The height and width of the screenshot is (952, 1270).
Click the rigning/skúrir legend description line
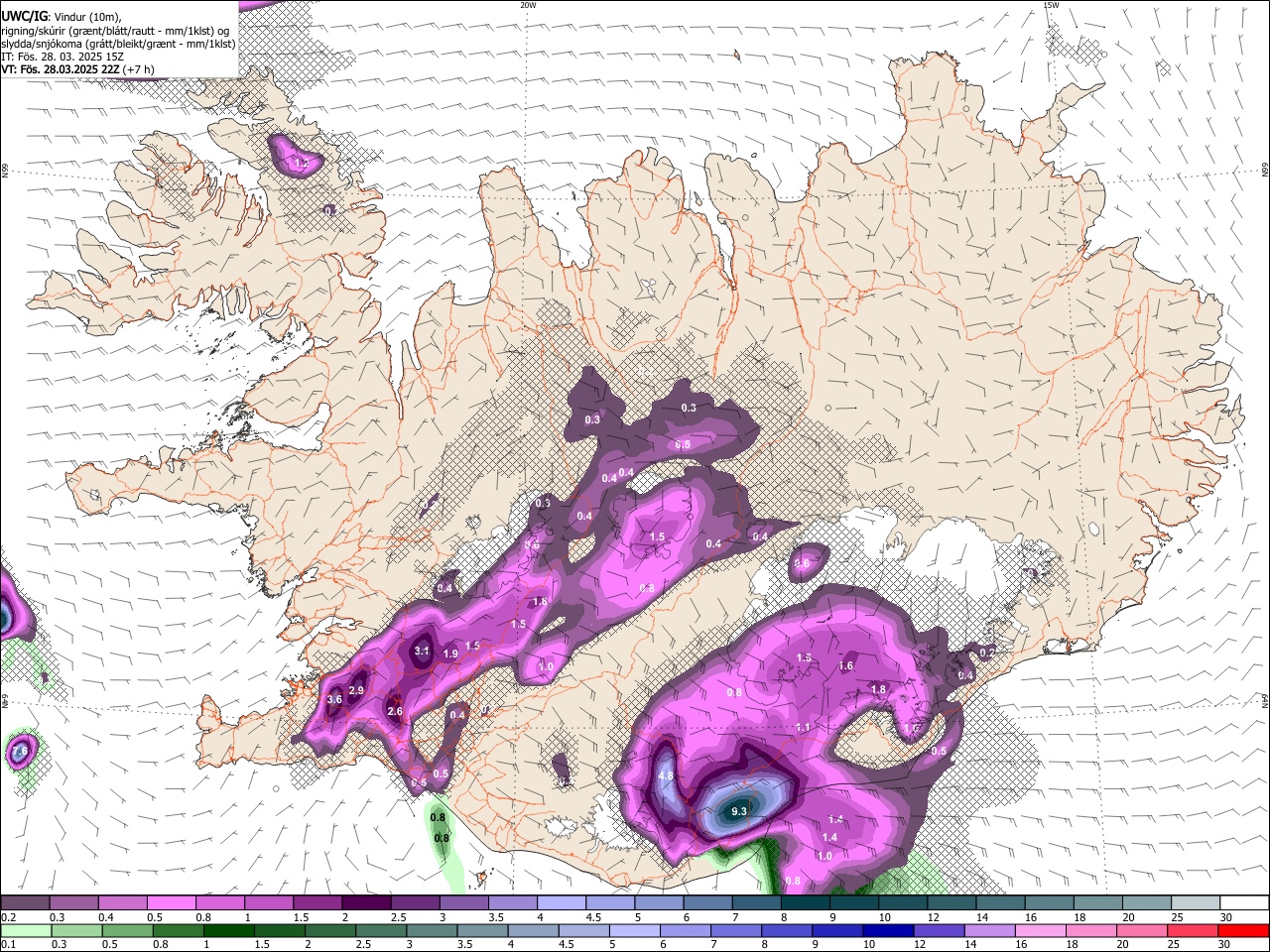[x=116, y=31]
